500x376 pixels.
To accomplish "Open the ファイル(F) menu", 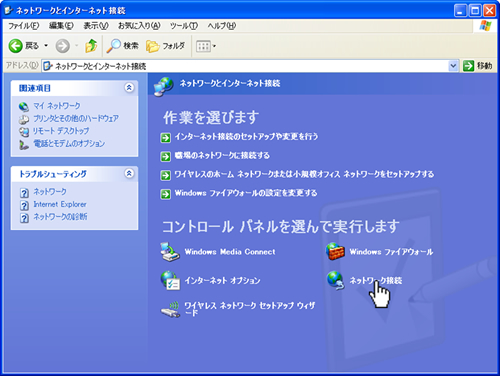I will (23, 26).
